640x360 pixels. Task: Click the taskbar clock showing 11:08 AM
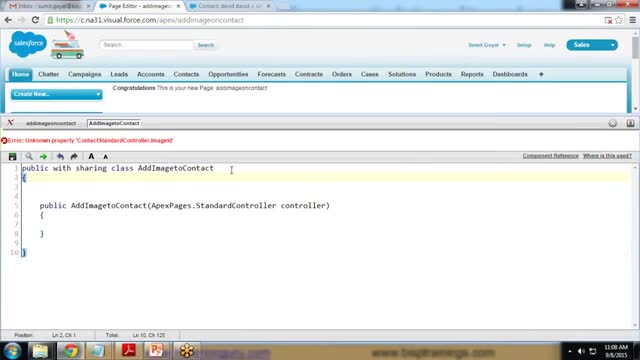616,351
